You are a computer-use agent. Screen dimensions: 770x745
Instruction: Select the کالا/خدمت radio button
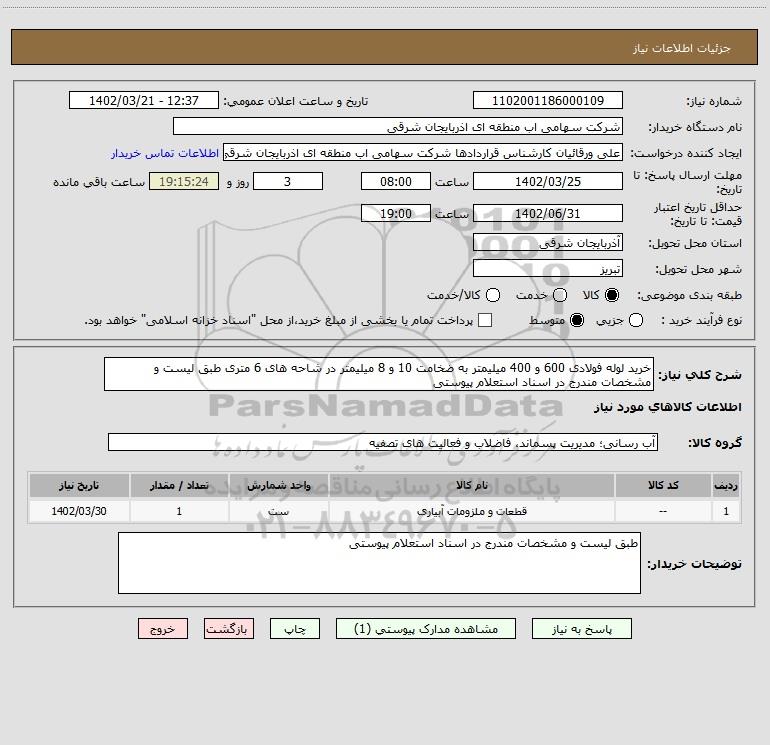[x=493, y=295]
